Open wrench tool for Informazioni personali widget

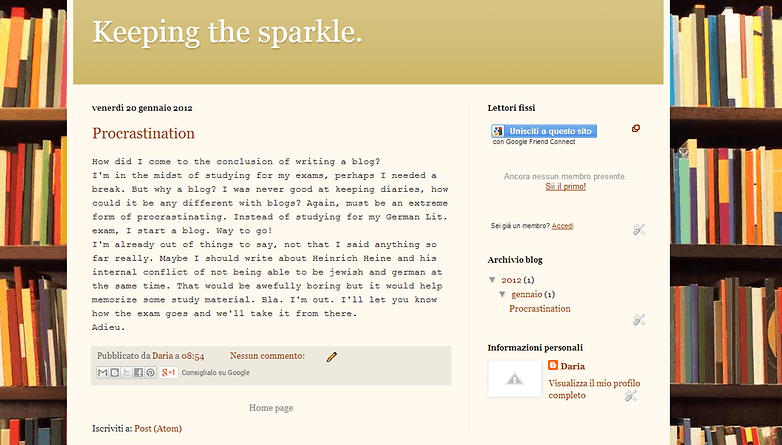631,396
